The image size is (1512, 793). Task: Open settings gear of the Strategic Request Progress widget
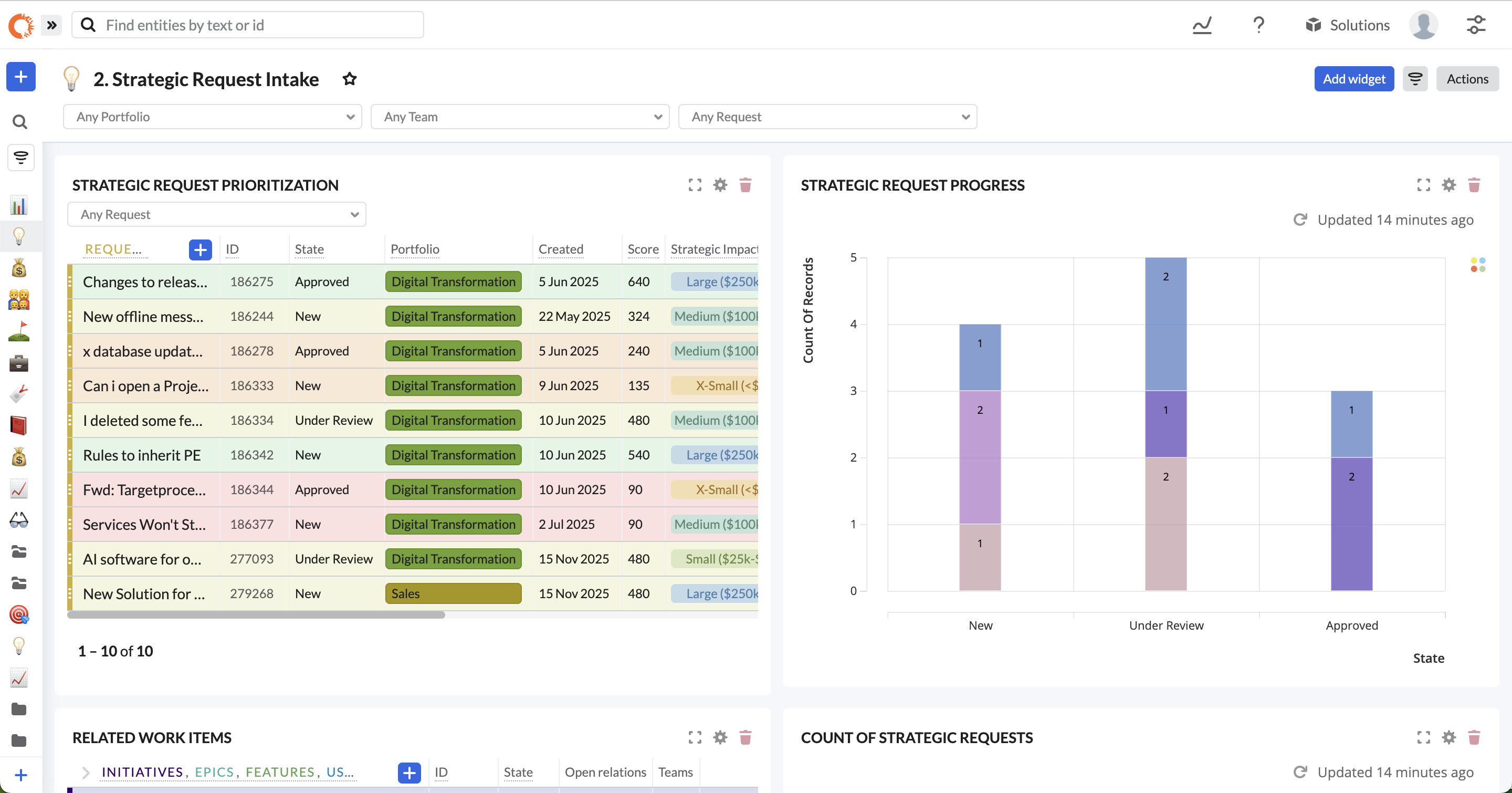coord(1448,185)
